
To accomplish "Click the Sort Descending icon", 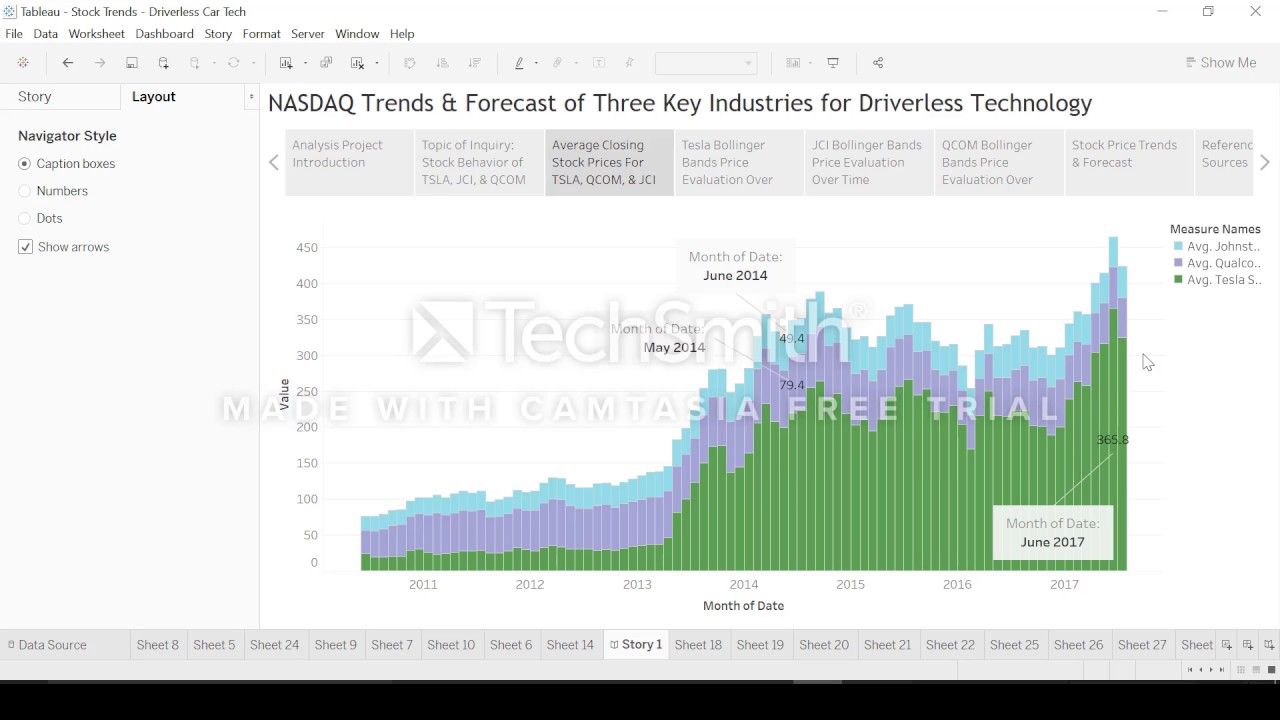I will (x=475, y=63).
